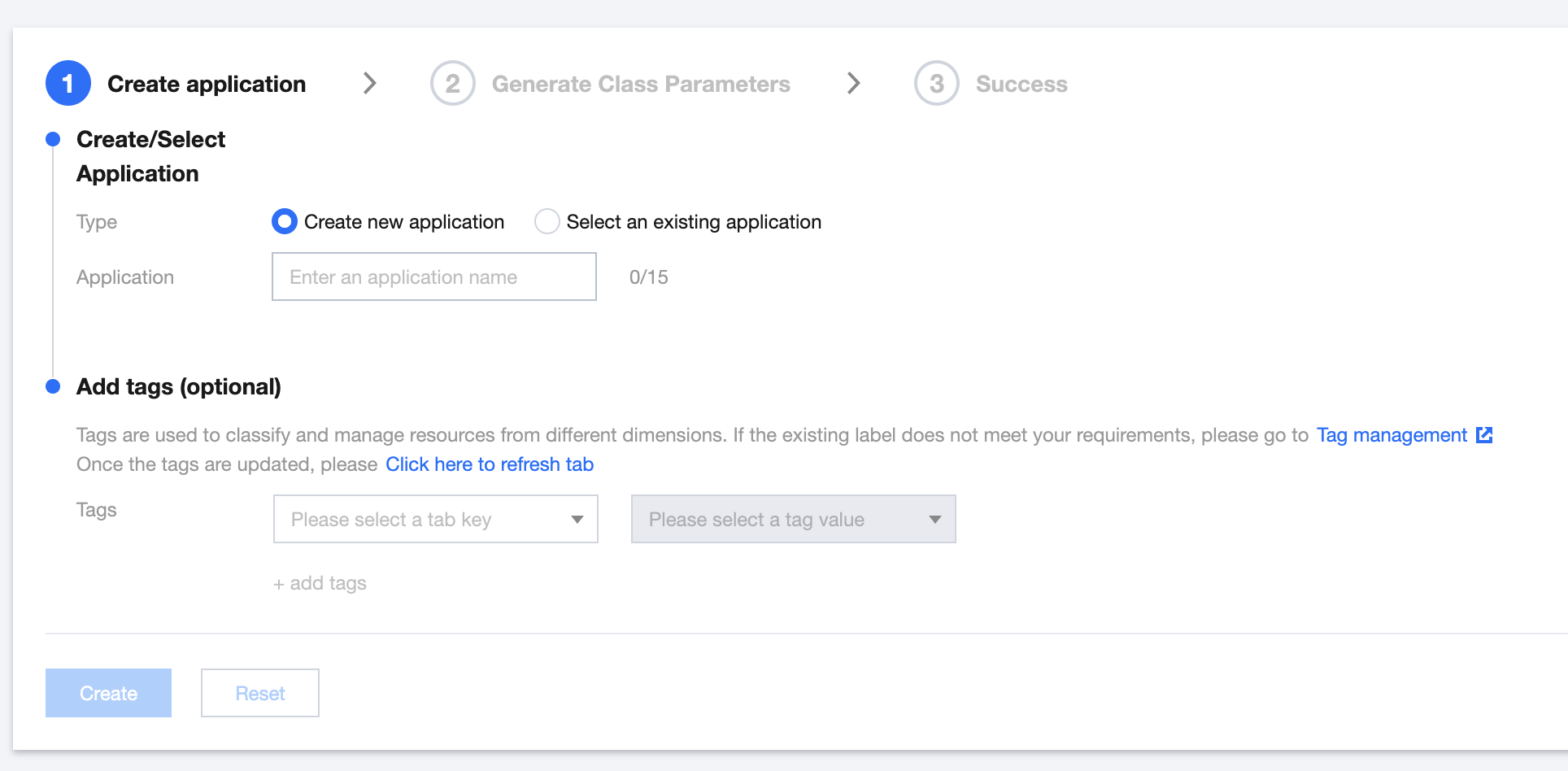1568x771 pixels.
Task: Click the external link icon beside Tag management
Action: pos(1484,435)
